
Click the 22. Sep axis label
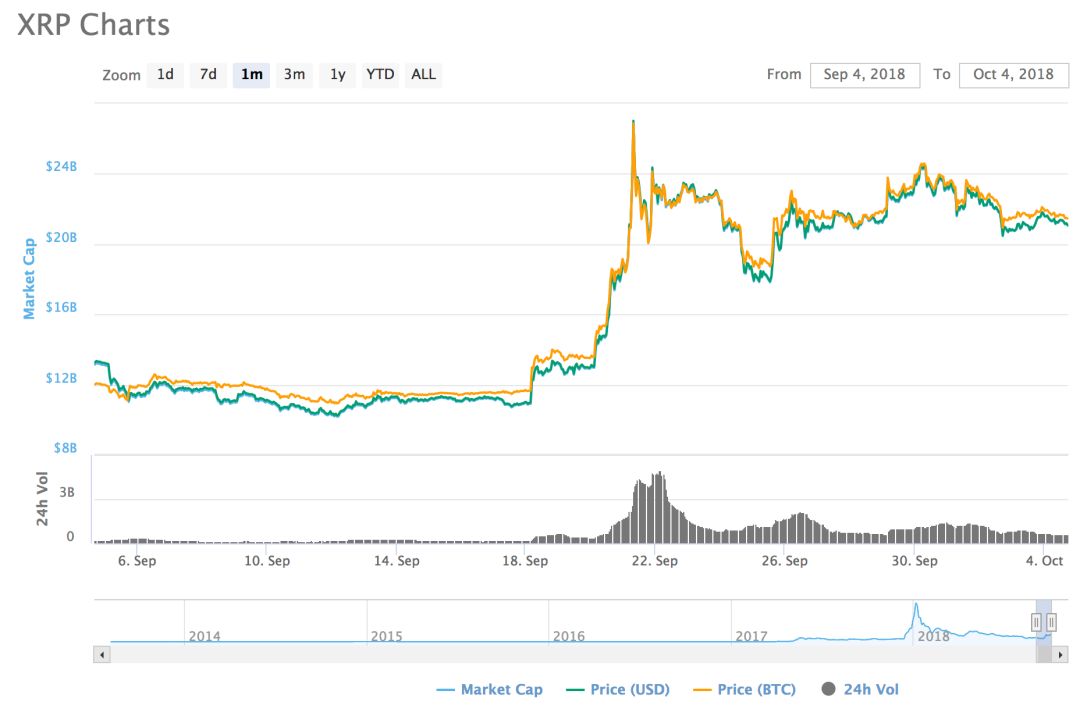click(654, 561)
